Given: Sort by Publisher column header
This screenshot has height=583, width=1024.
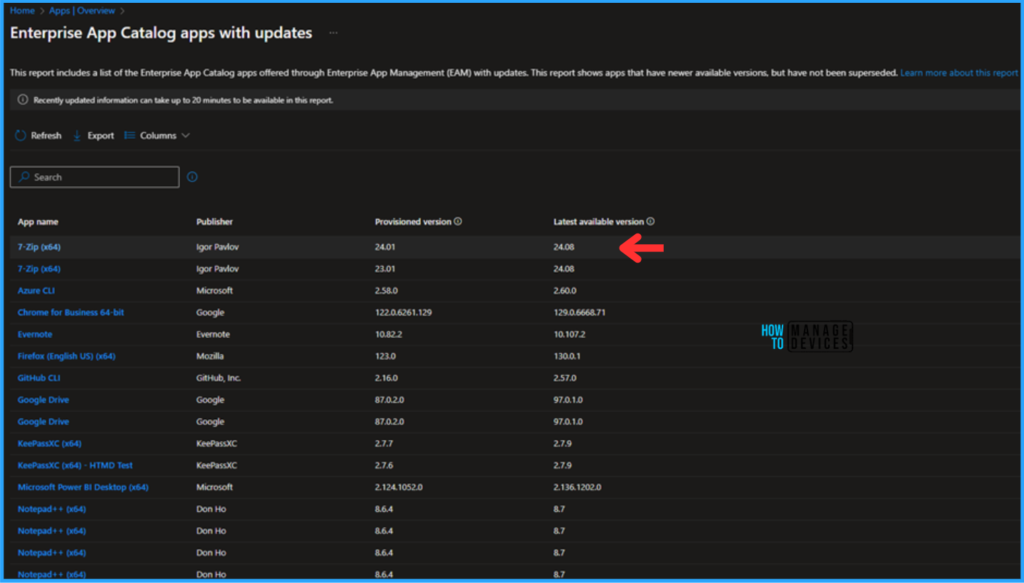Looking at the screenshot, I should click(x=215, y=222).
